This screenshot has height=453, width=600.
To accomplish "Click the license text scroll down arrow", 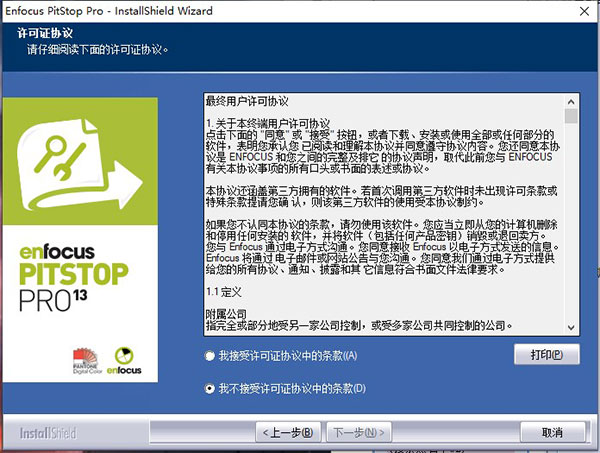I will 571,327.
